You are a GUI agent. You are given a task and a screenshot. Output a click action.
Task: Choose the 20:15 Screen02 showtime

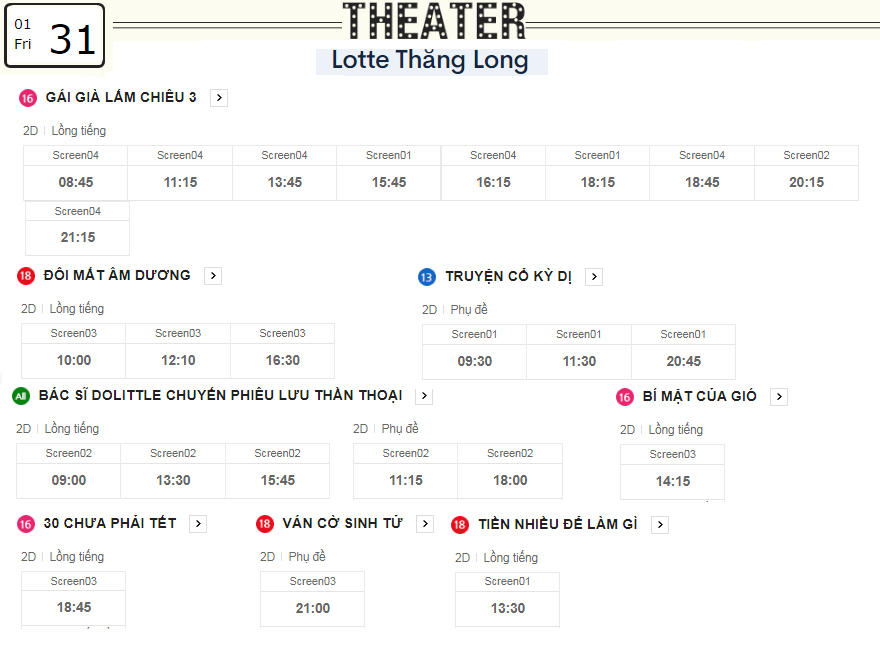tap(806, 173)
